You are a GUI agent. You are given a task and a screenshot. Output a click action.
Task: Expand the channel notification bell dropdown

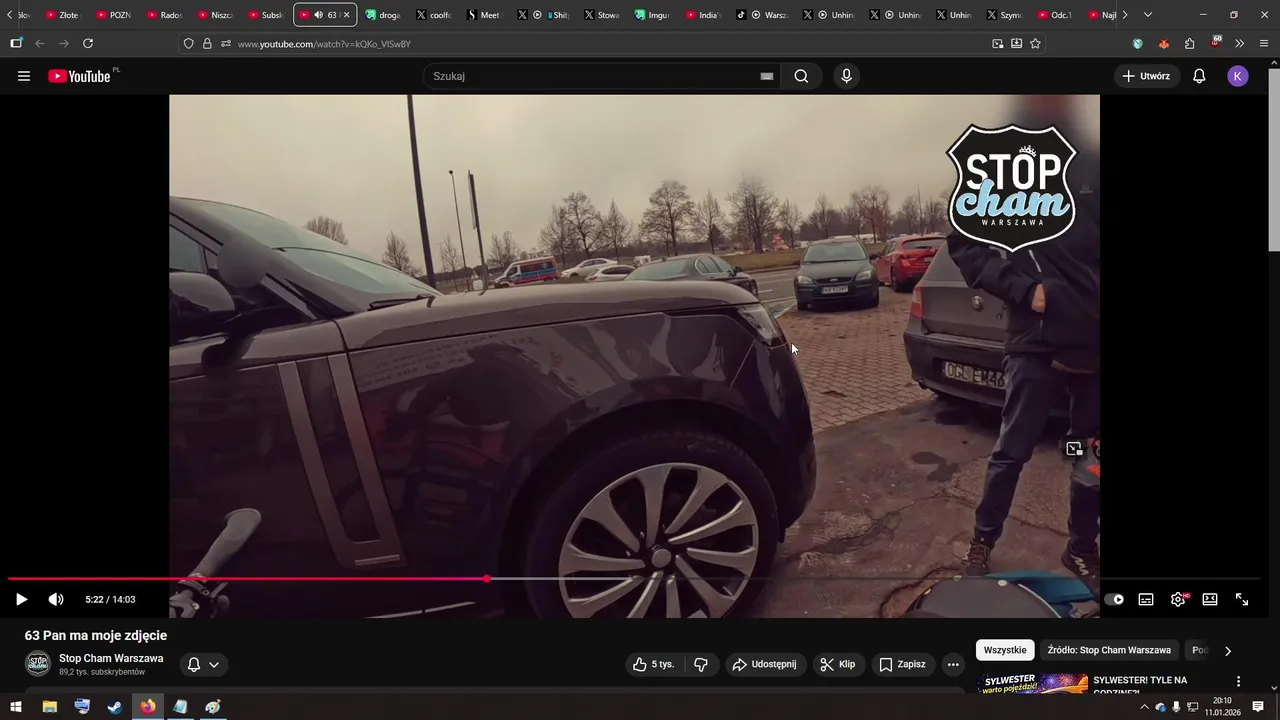[x=204, y=664]
